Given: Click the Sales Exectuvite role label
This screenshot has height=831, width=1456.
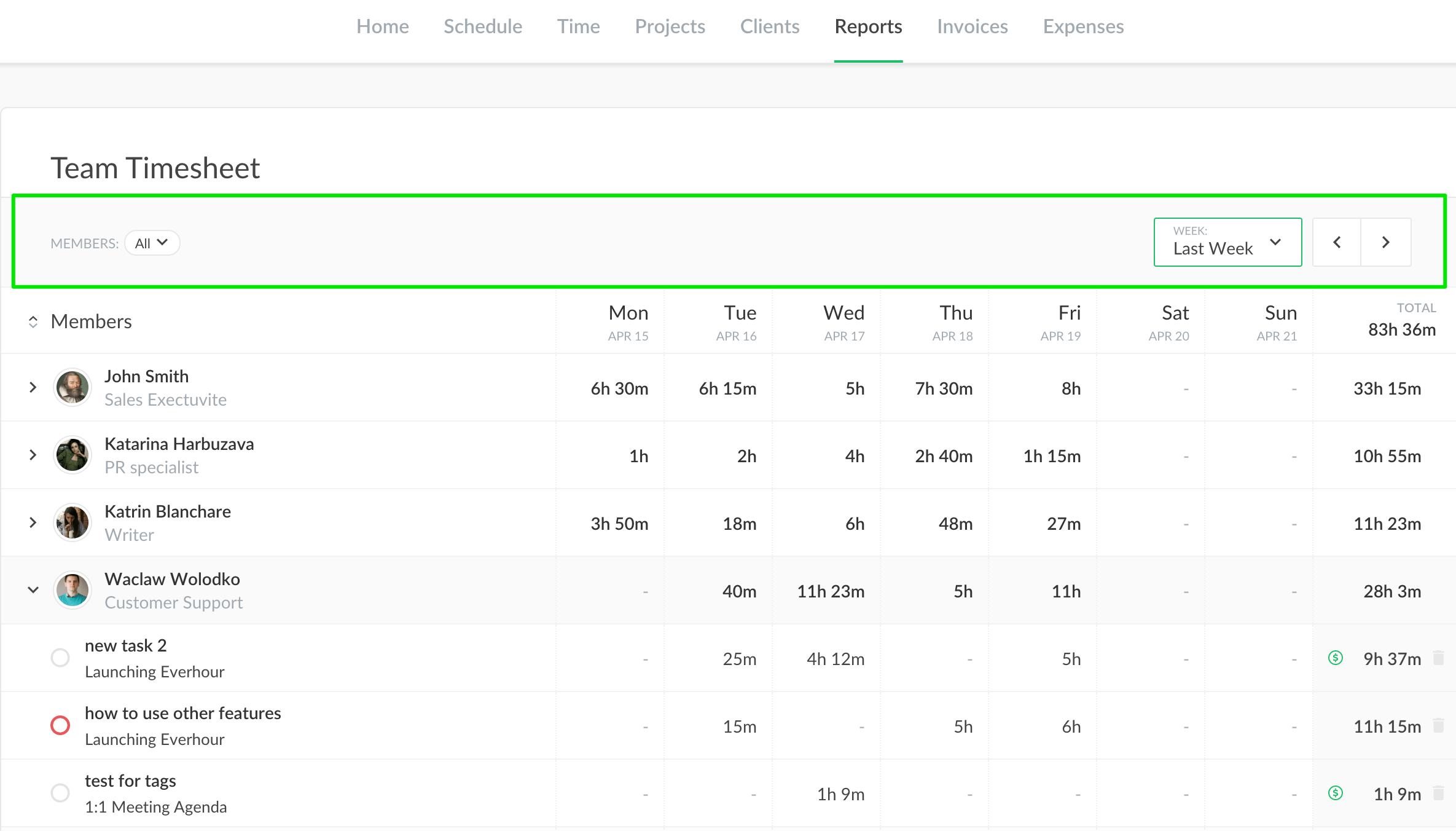Looking at the screenshot, I should coord(166,400).
